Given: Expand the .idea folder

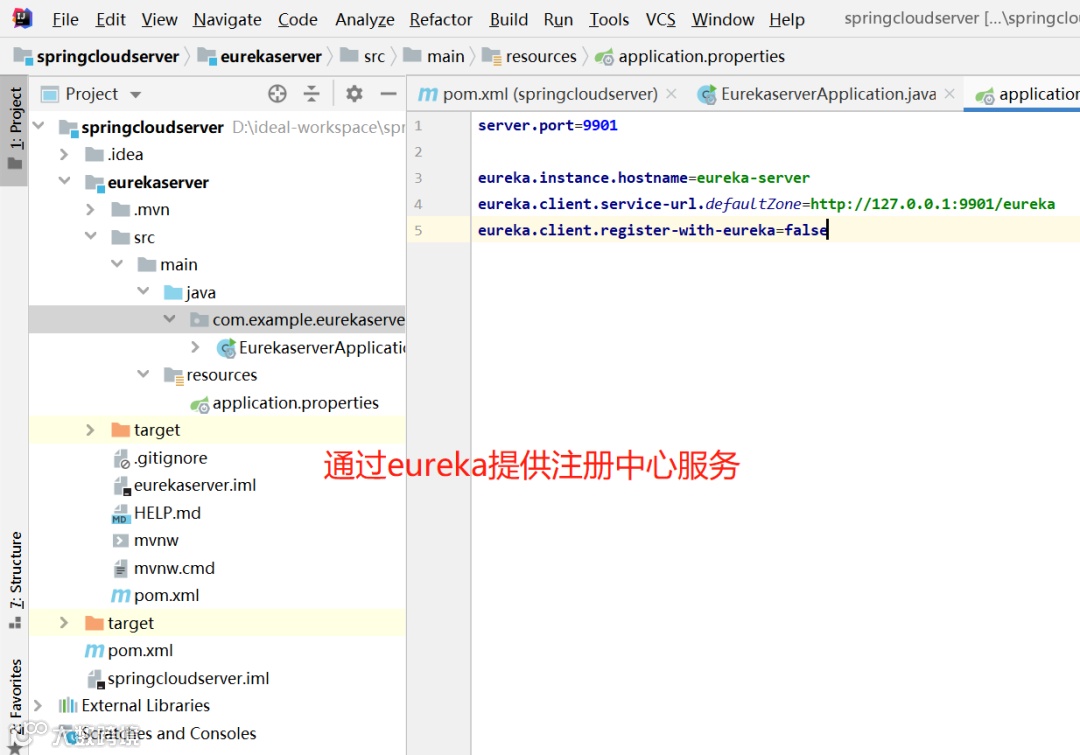Looking at the screenshot, I should coord(64,154).
